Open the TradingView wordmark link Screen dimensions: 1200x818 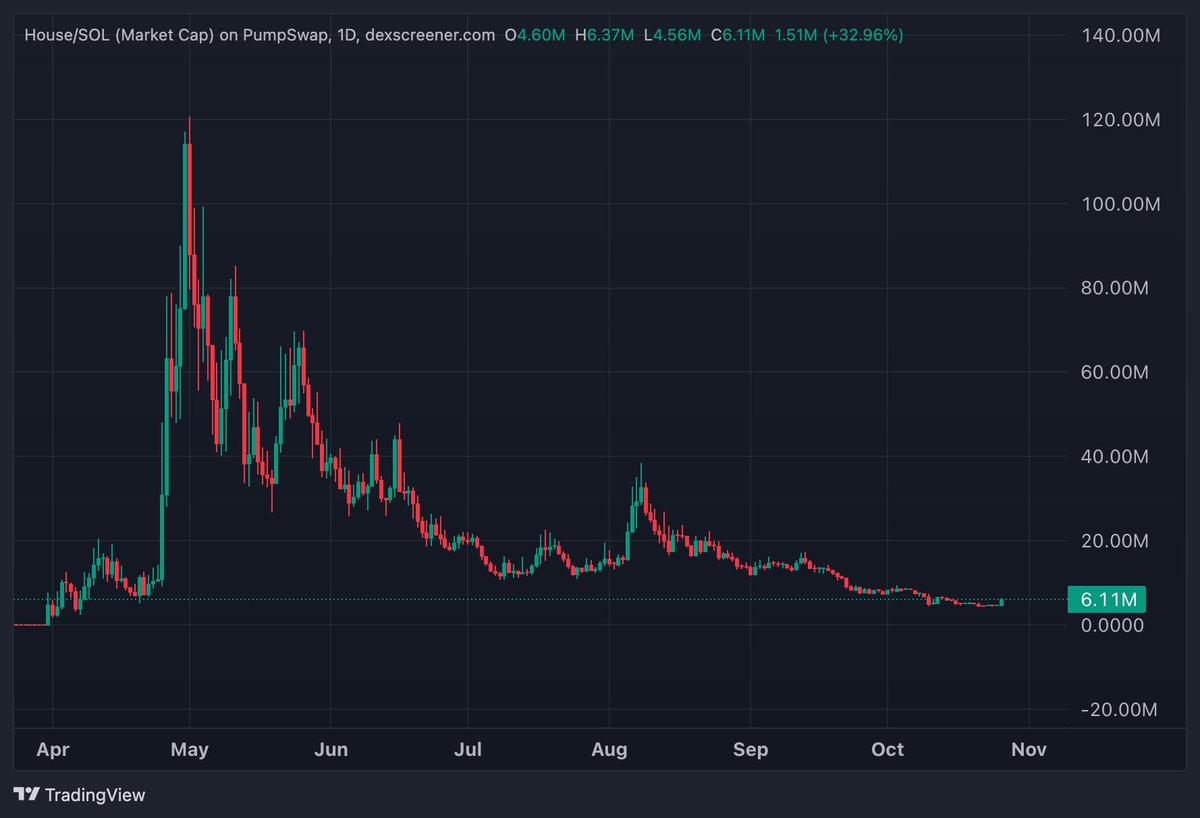96,795
